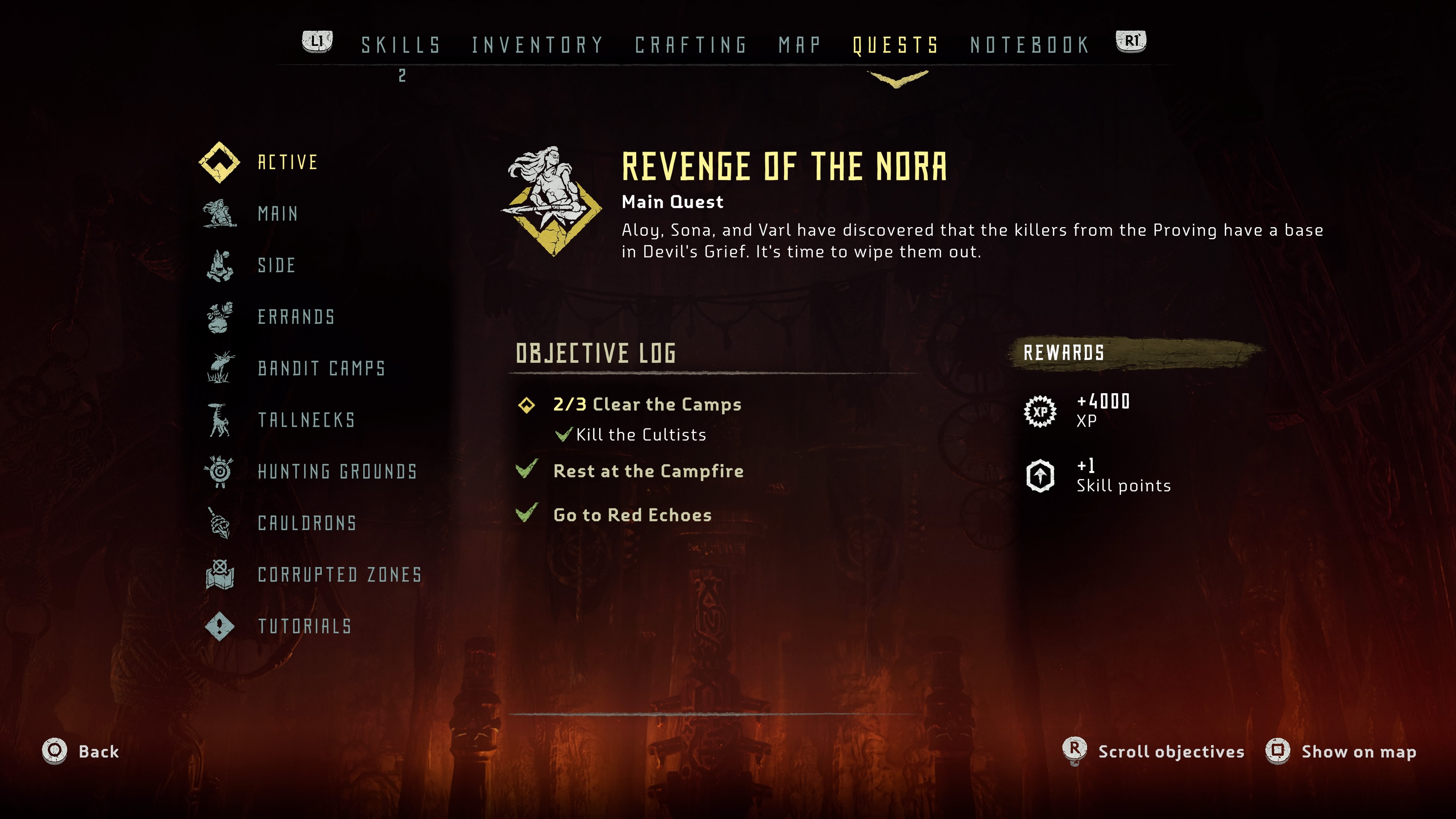Click the Kill the Cultists checkmark

point(563,434)
